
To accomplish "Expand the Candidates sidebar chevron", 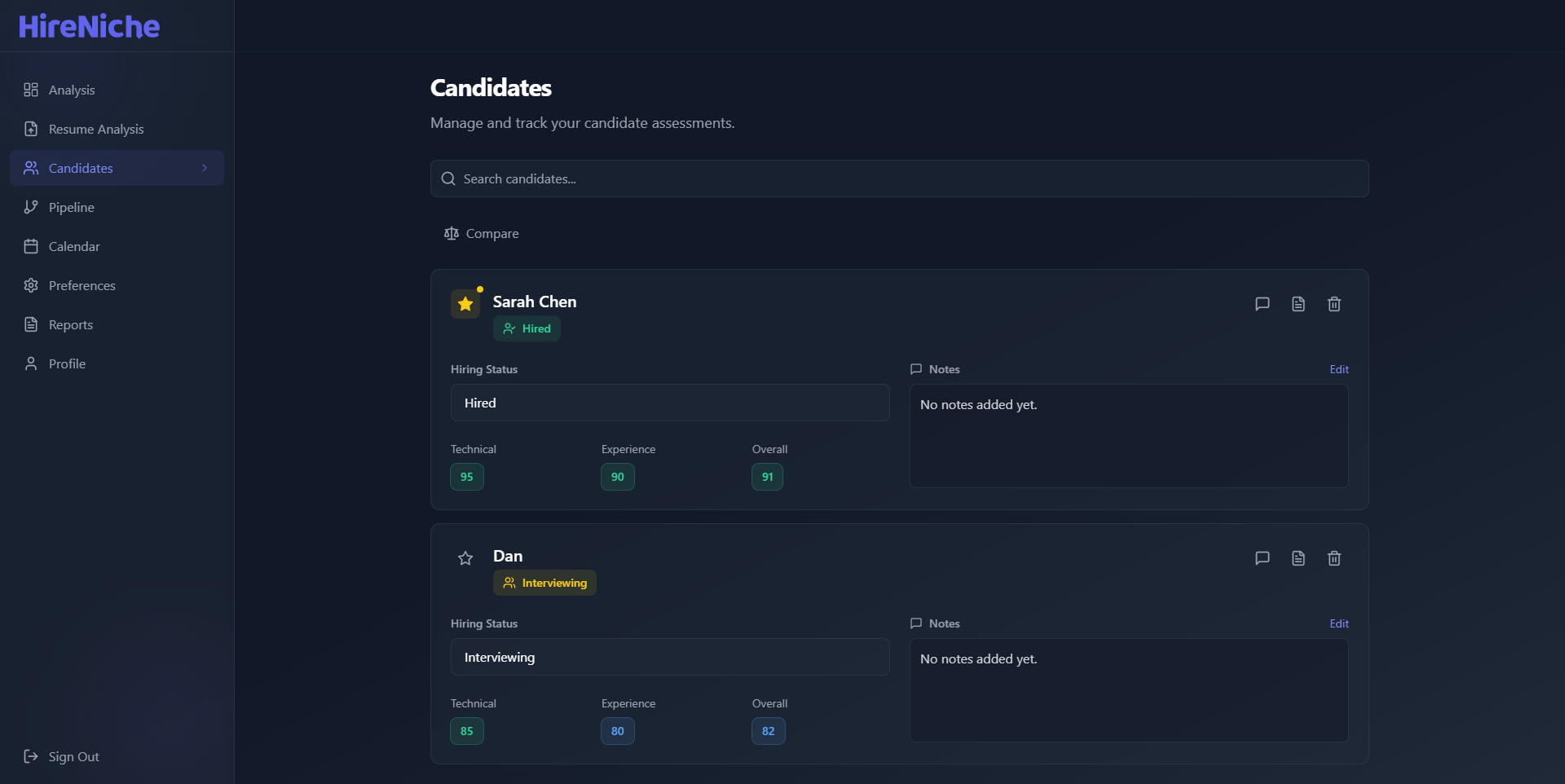I will (x=205, y=168).
